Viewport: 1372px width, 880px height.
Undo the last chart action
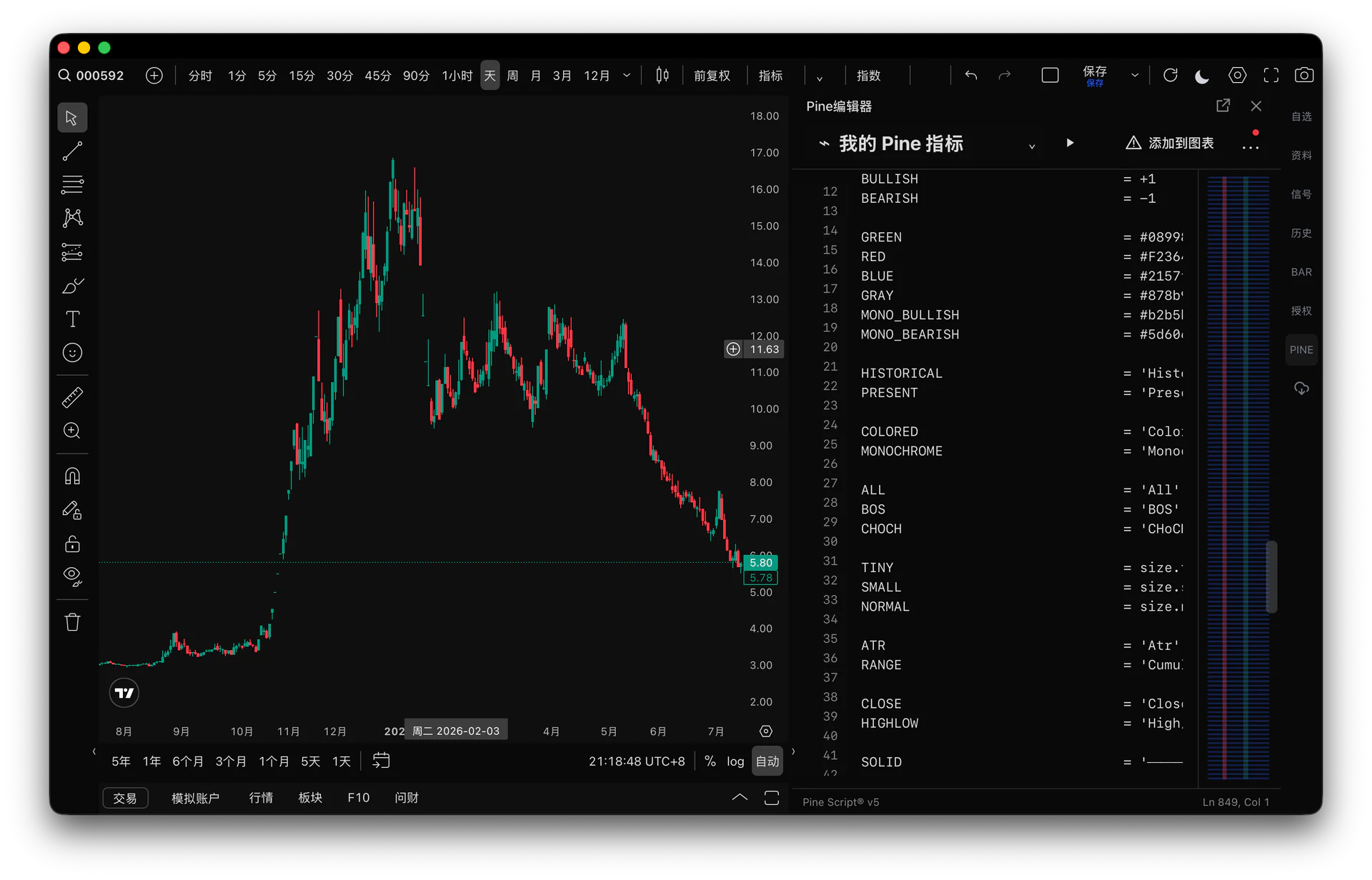[x=970, y=76]
